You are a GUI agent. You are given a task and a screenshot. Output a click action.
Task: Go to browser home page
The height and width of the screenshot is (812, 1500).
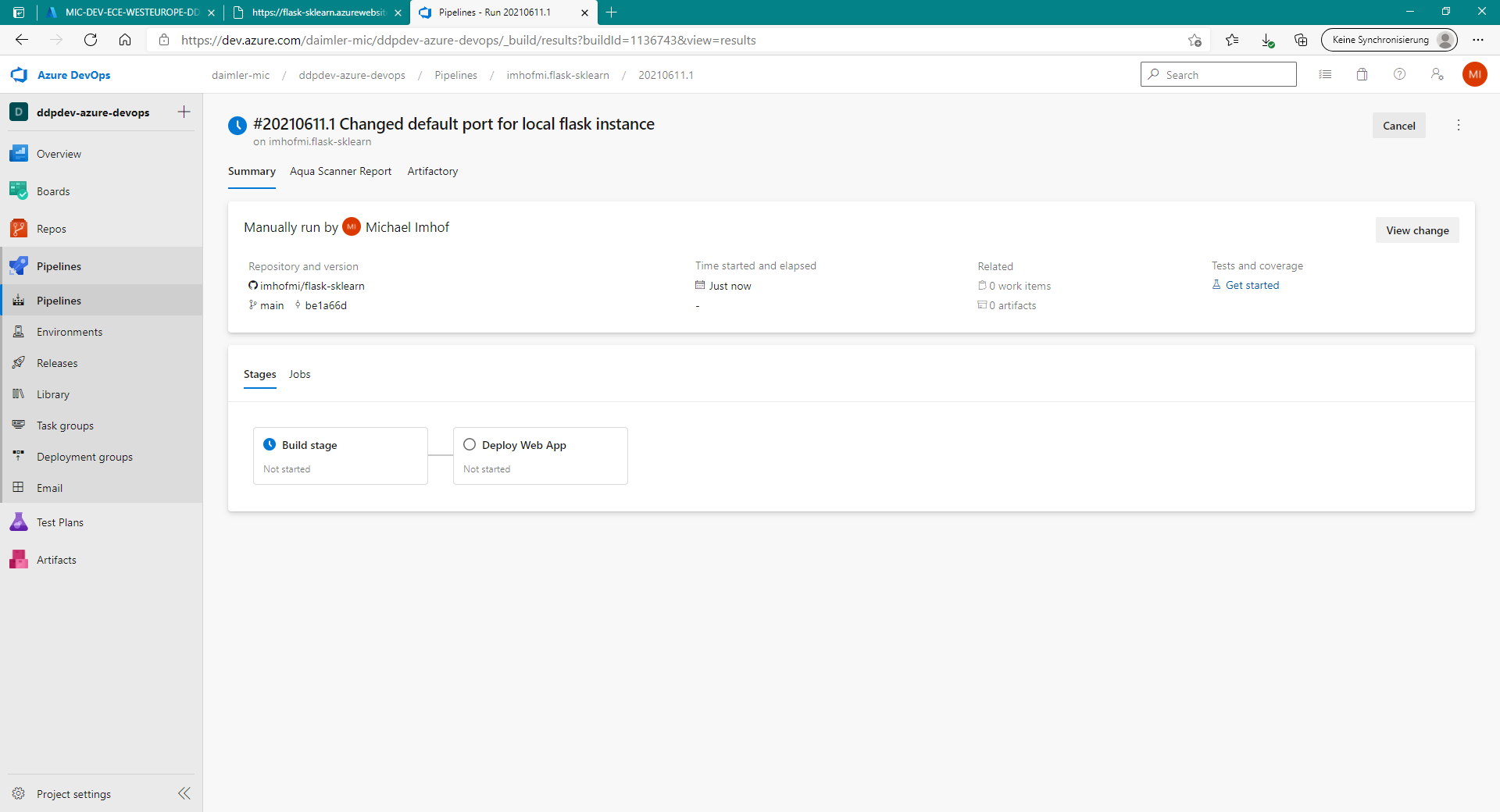coord(125,40)
